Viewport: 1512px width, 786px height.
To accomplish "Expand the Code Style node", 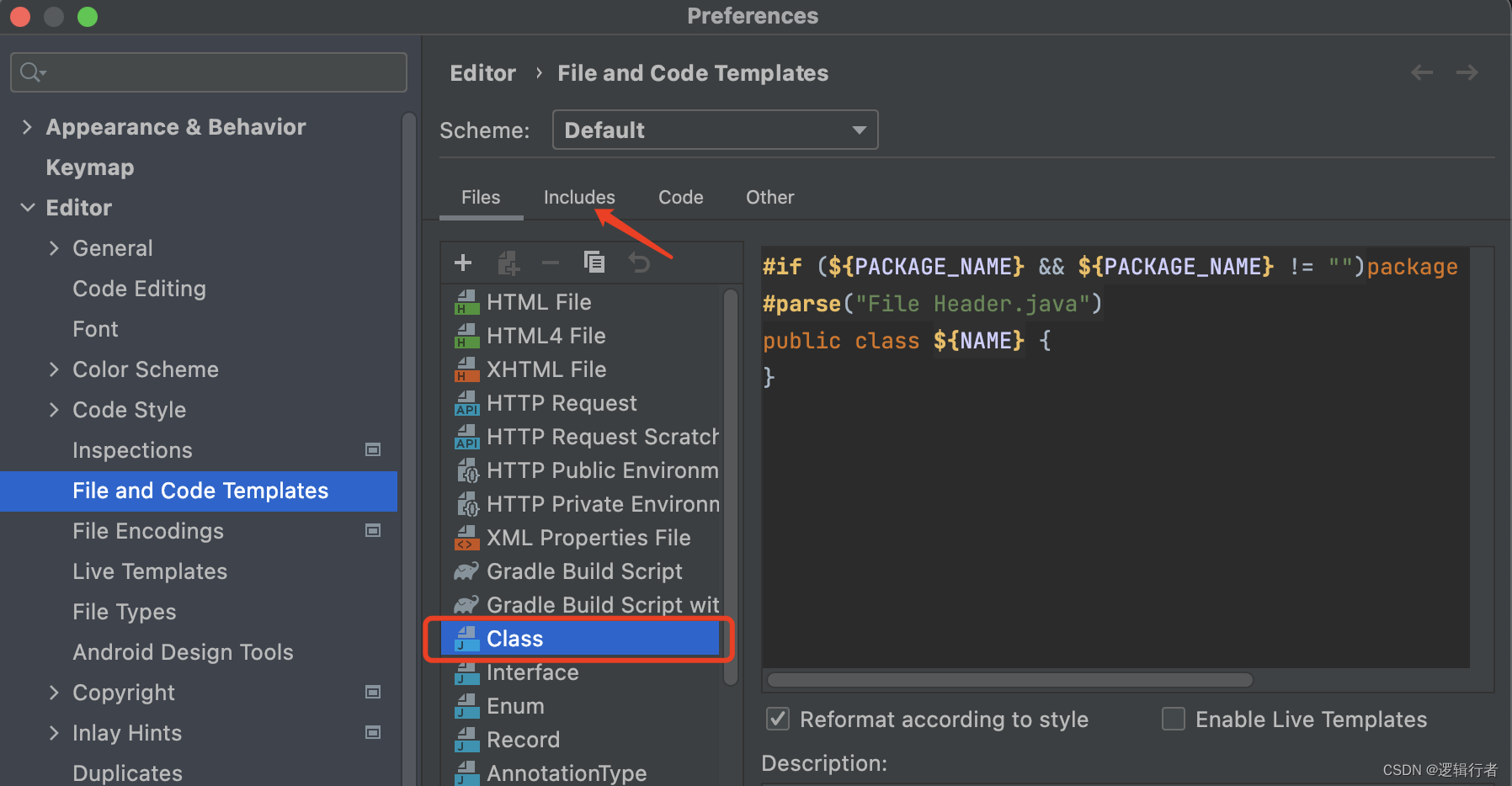I will coord(54,410).
